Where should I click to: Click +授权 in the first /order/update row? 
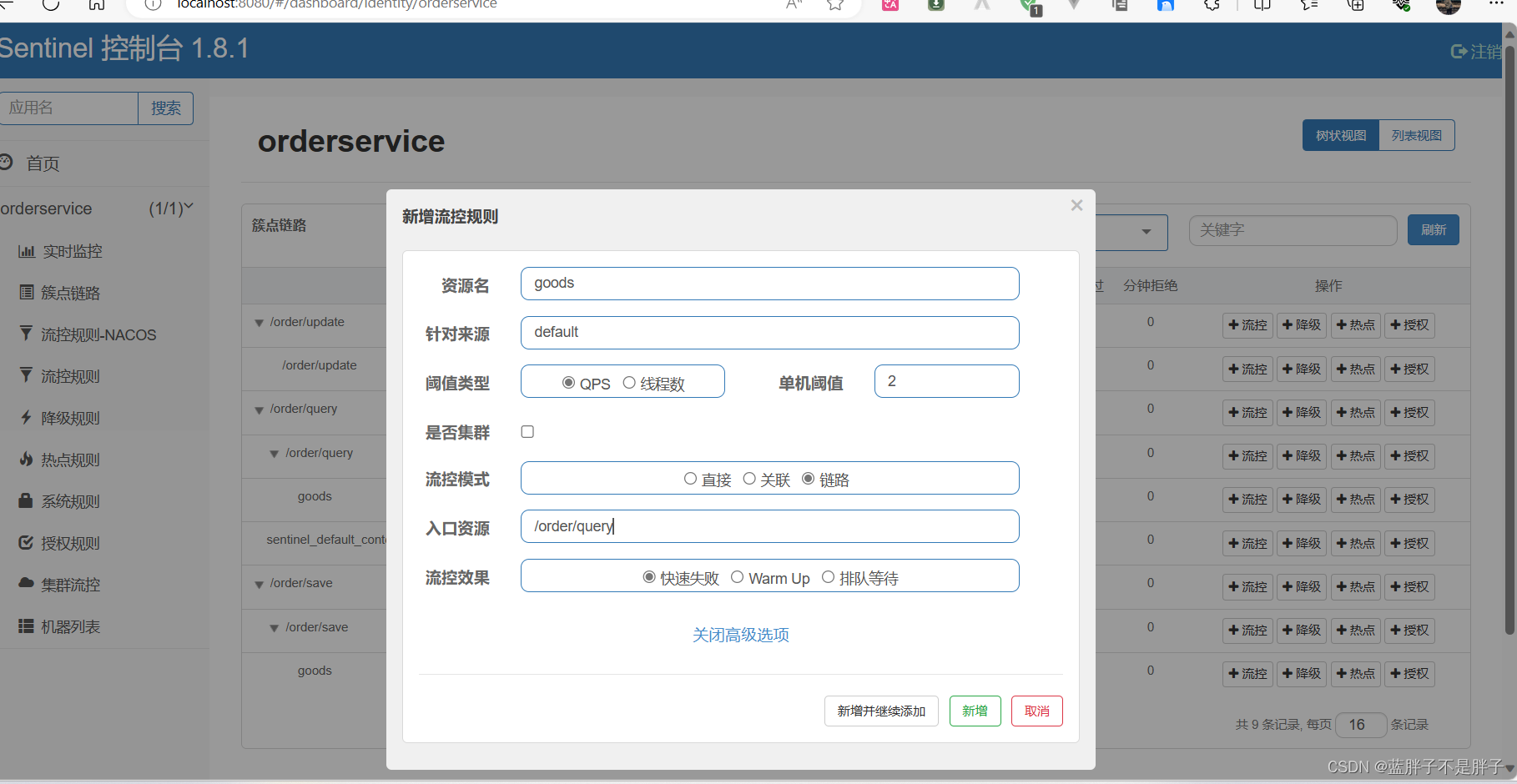[1409, 325]
